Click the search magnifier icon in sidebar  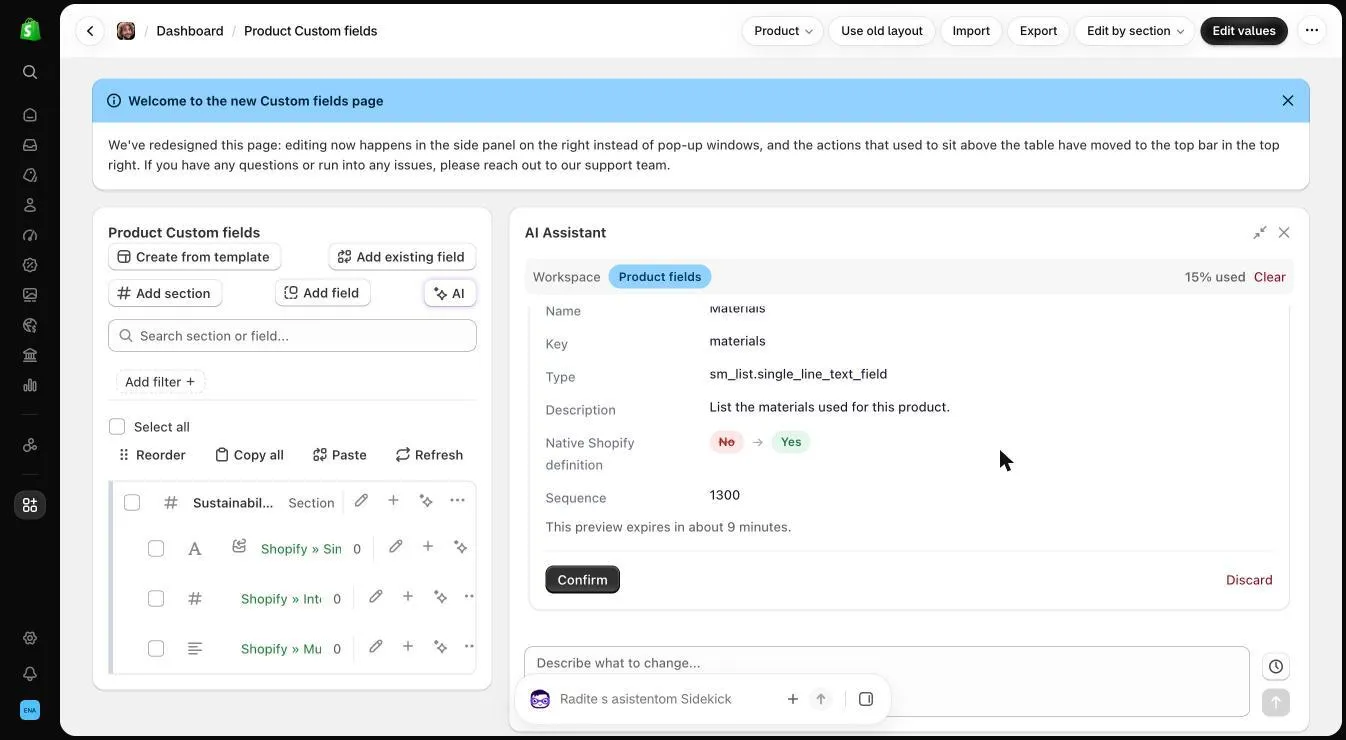pyautogui.click(x=30, y=72)
